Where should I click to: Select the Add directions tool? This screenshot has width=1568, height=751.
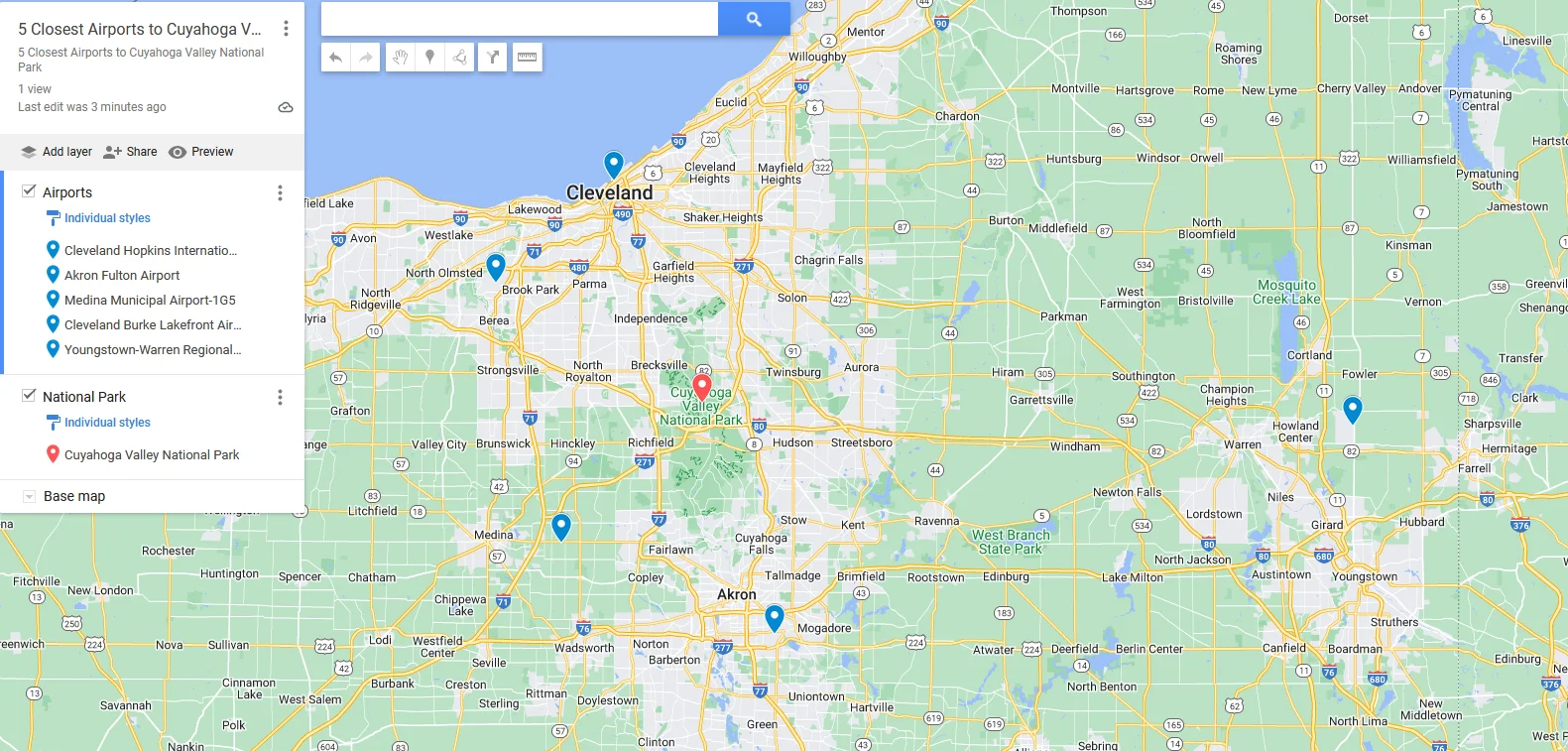coord(493,58)
